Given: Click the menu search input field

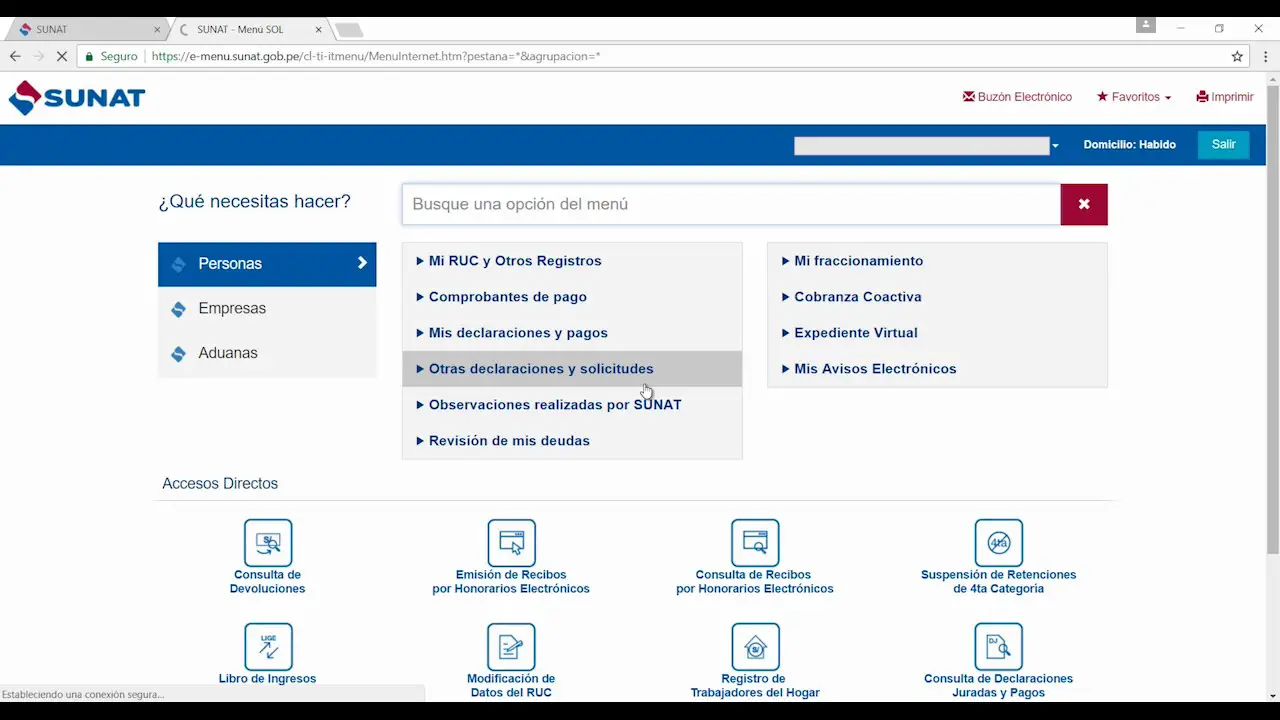Looking at the screenshot, I should click(x=731, y=204).
